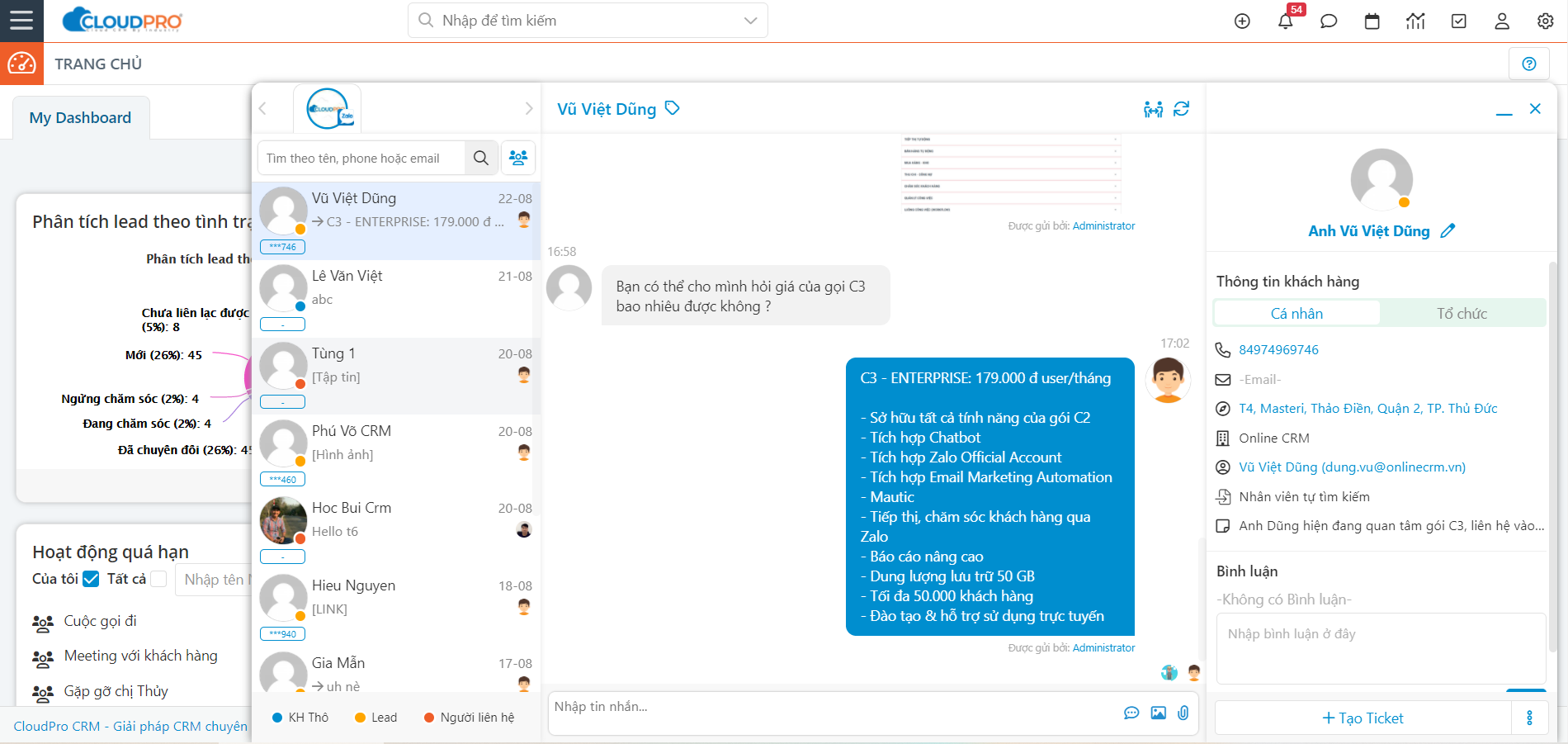Edit customer name with pencil icon

click(1448, 231)
